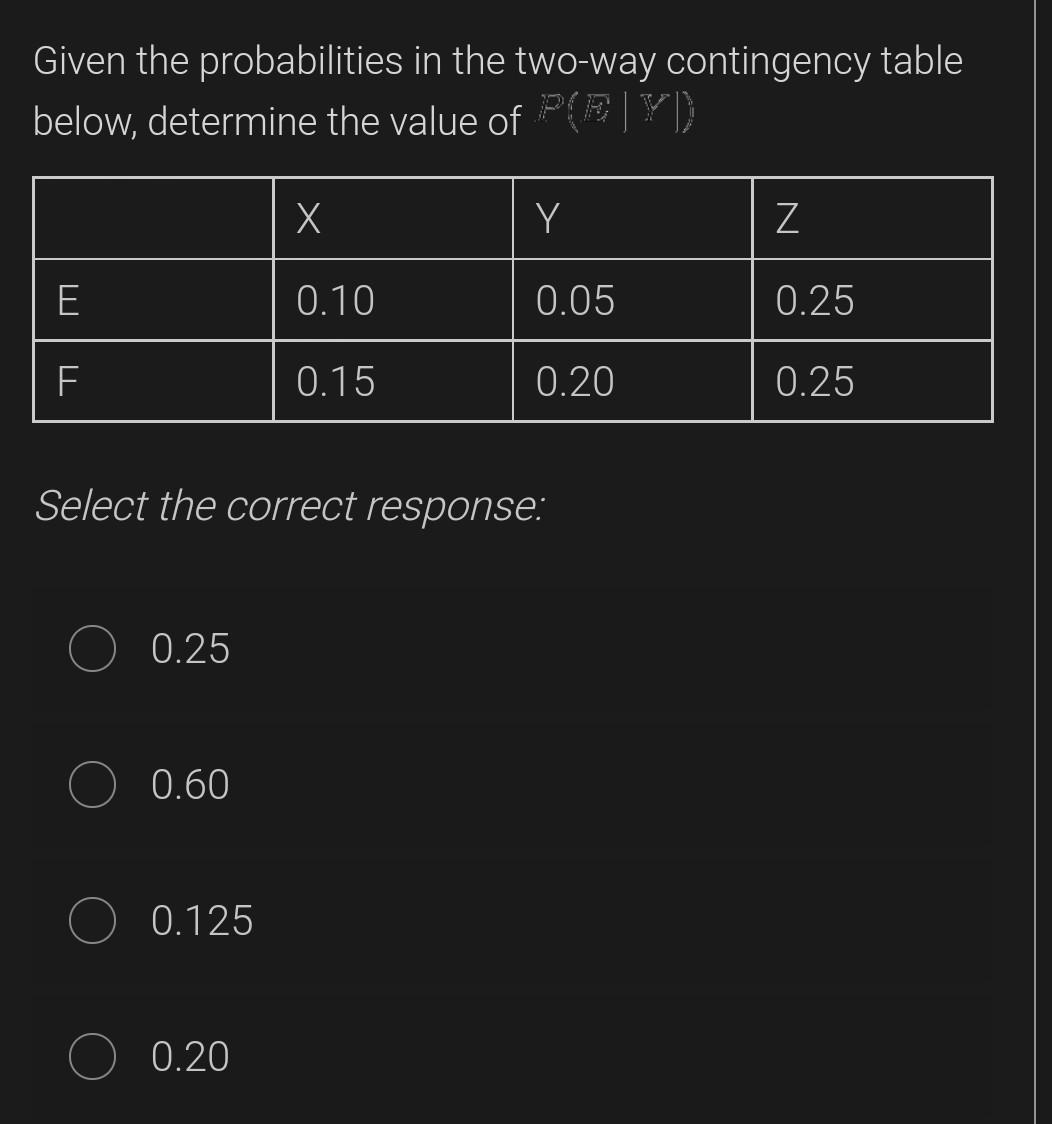Click the empty top-left table cell
Screen dimensions: 1052x1124
153,218
